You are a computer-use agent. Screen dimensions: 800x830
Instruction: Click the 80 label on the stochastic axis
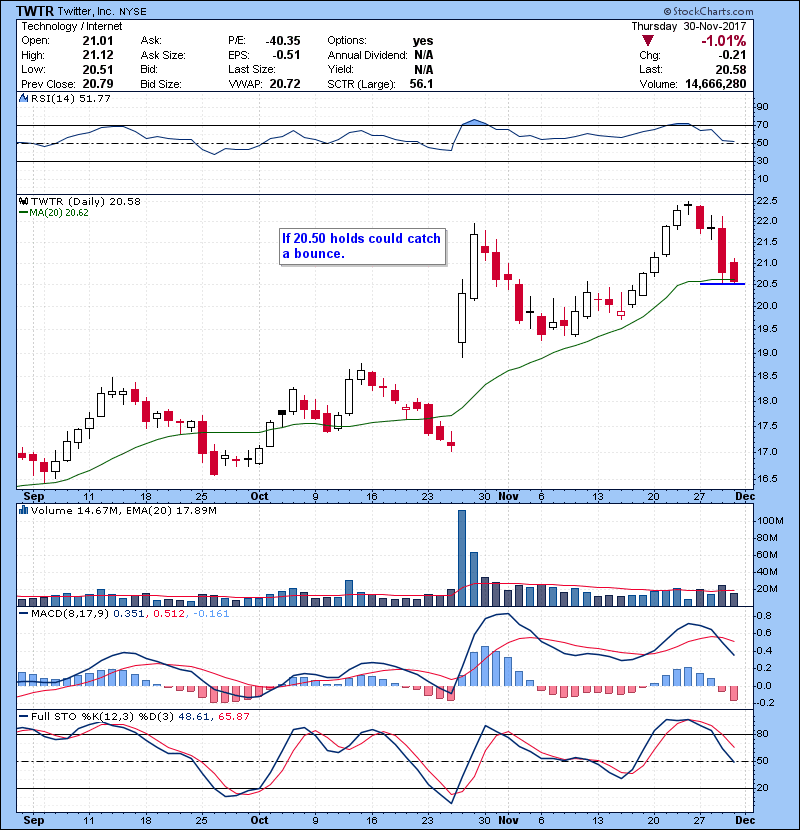pyautogui.click(x=762, y=734)
